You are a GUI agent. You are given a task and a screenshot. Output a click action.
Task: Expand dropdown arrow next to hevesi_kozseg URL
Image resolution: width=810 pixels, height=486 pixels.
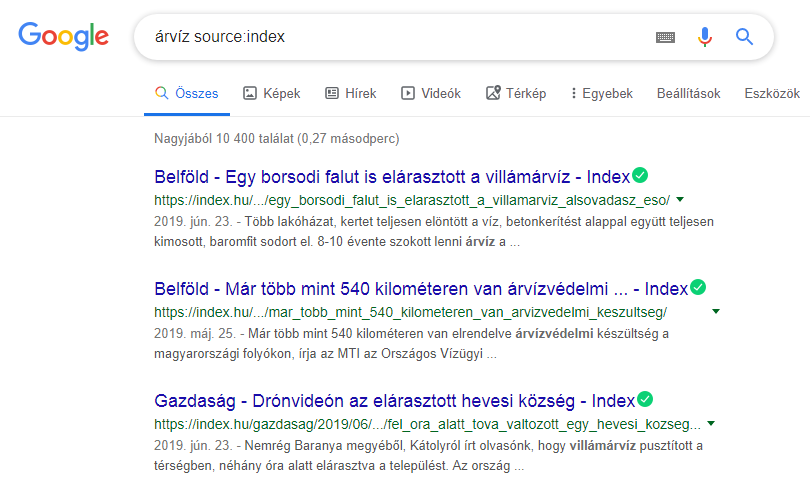pos(711,424)
